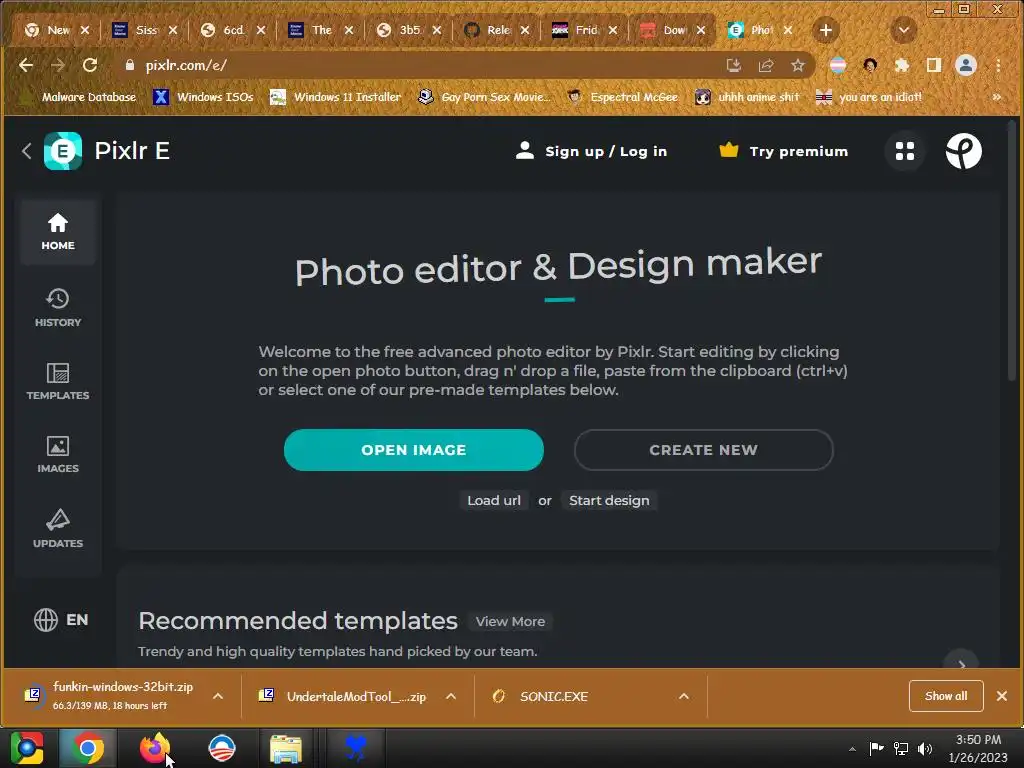The height and width of the screenshot is (768, 1024).
Task: Open the Chrome three-dot menu
Action: pyautogui.click(x=998, y=65)
